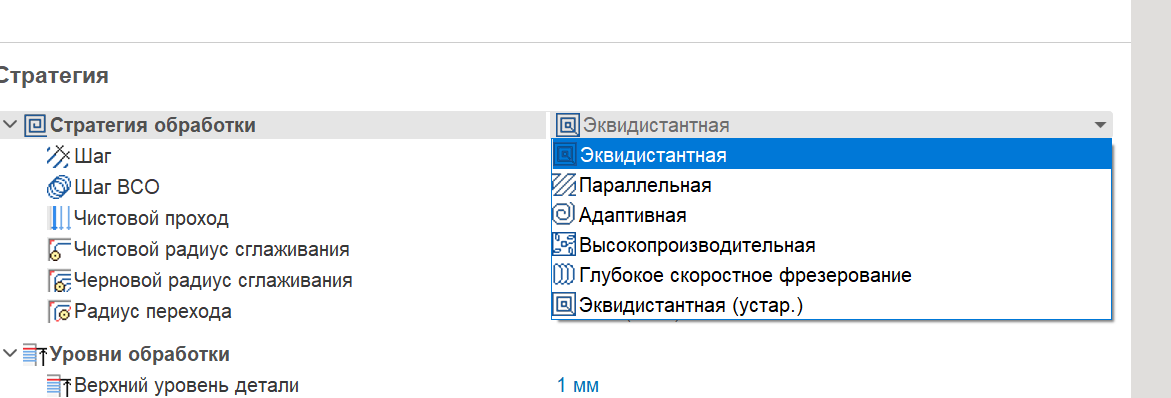Image resolution: width=1171 pixels, height=398 pixels.
Task: Click the Чистовой радиус сглаживания icon
Action: click(58, 249)
